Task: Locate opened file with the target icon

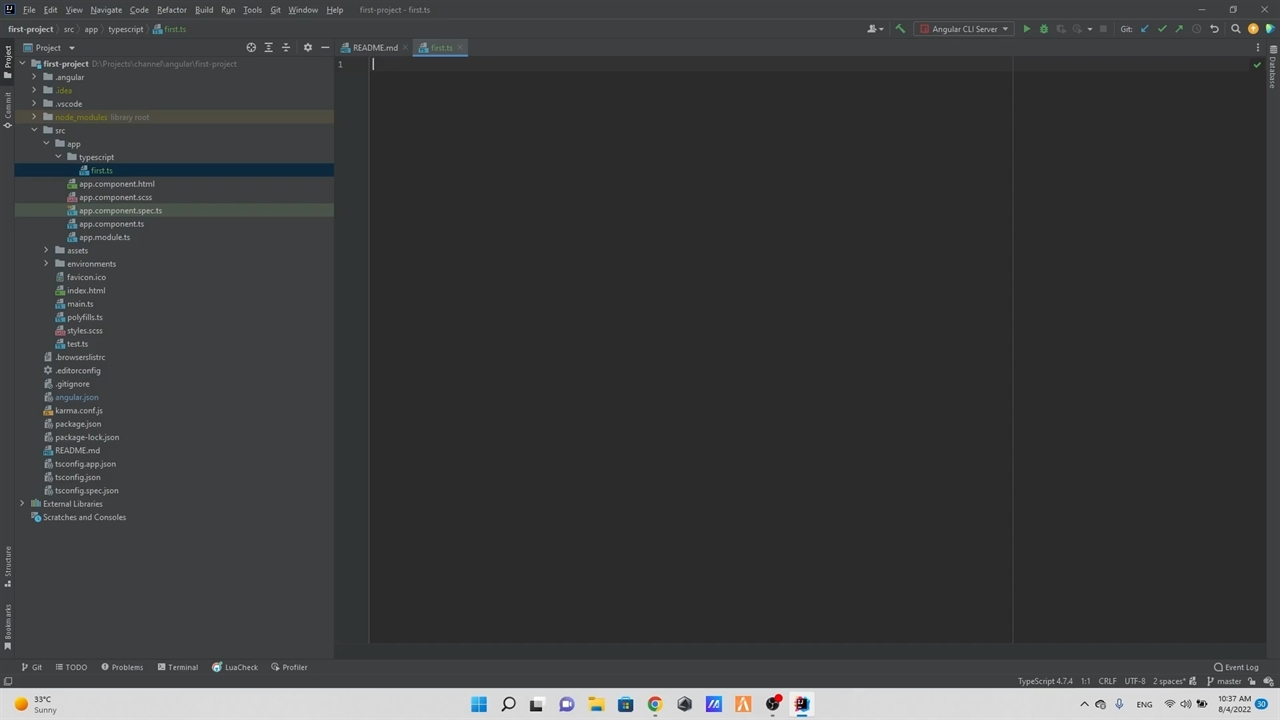Action: coord(251,47)
